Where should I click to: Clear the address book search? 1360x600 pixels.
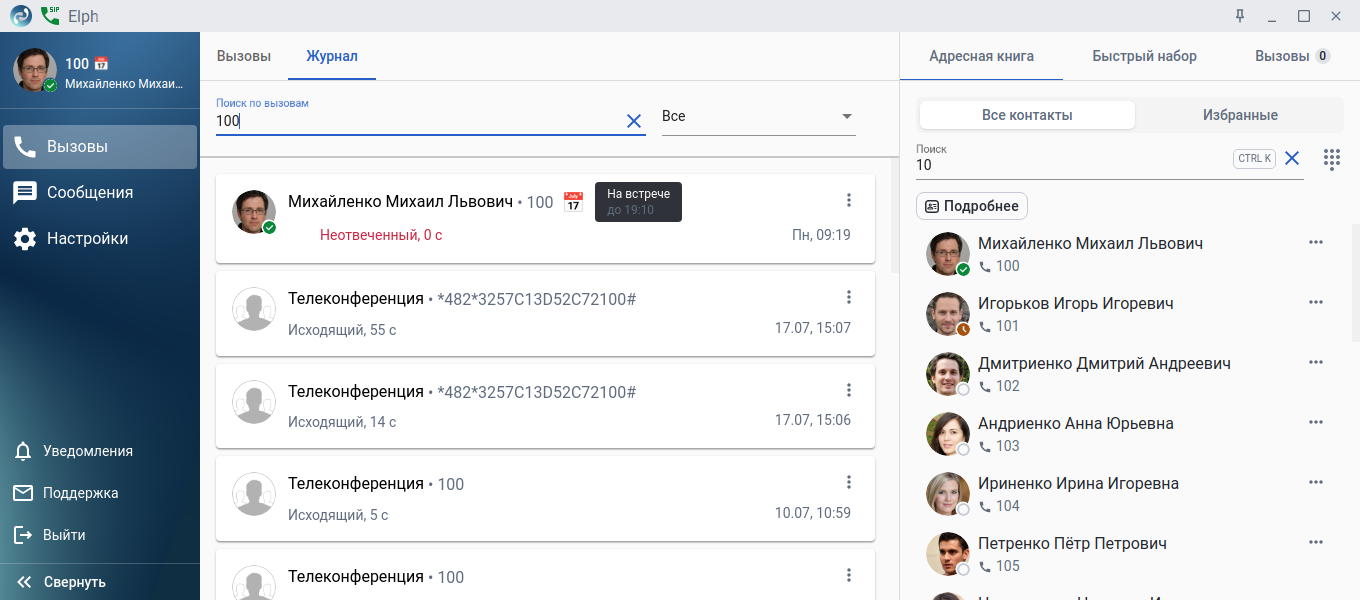point(1291,158)
